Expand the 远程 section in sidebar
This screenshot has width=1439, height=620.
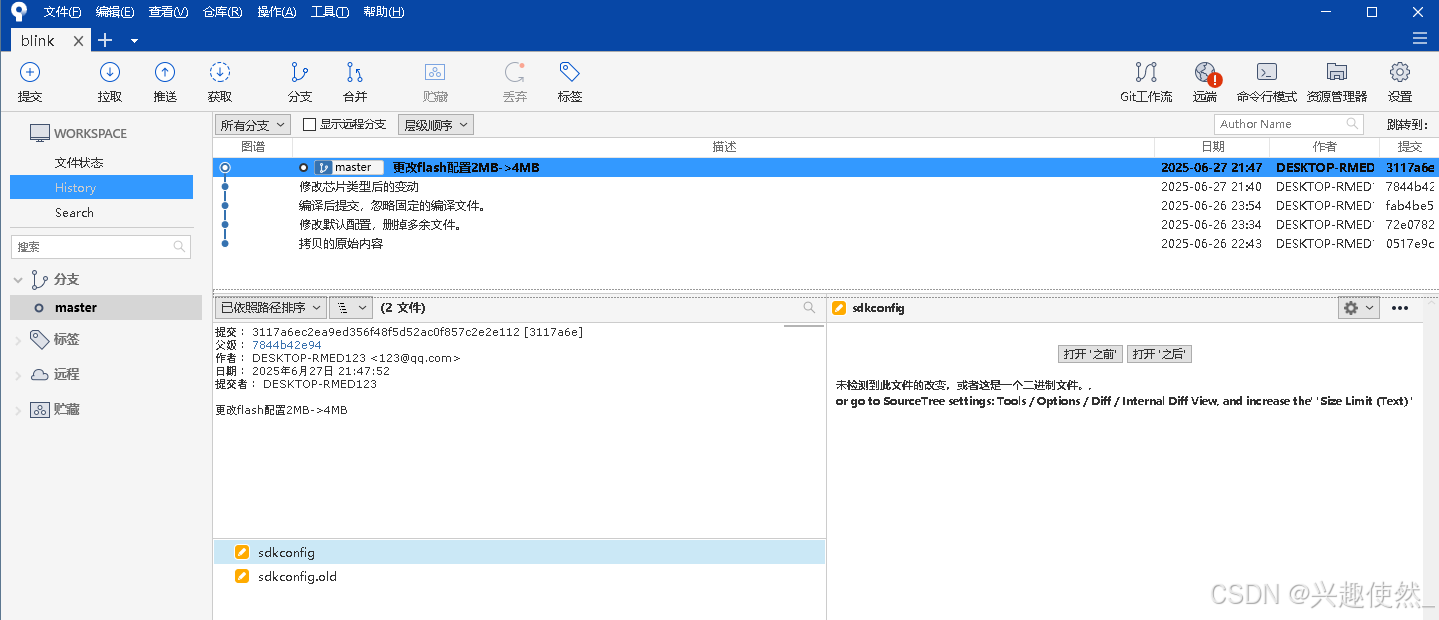(17, 375)
